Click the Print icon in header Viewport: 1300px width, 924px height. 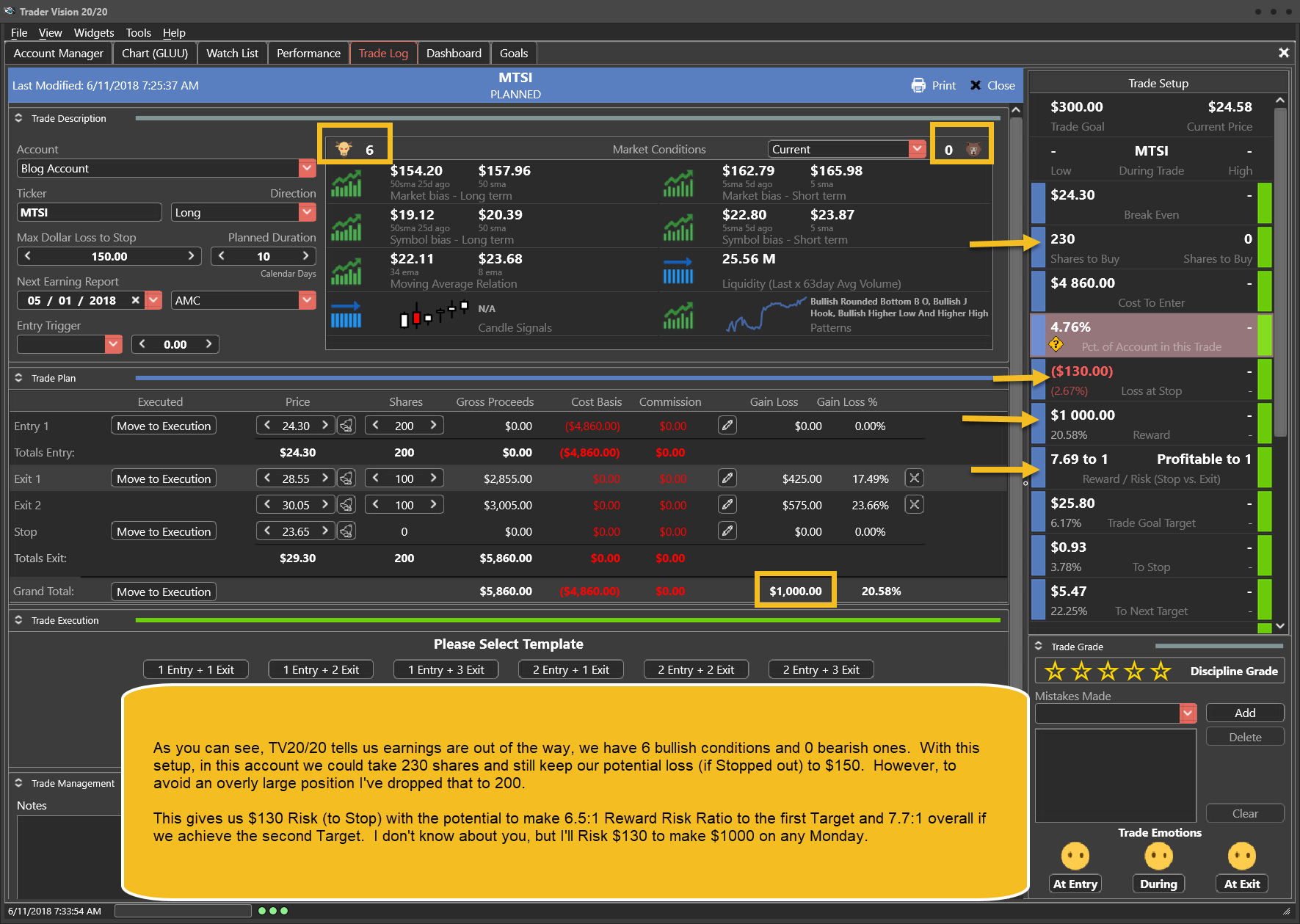918,85
